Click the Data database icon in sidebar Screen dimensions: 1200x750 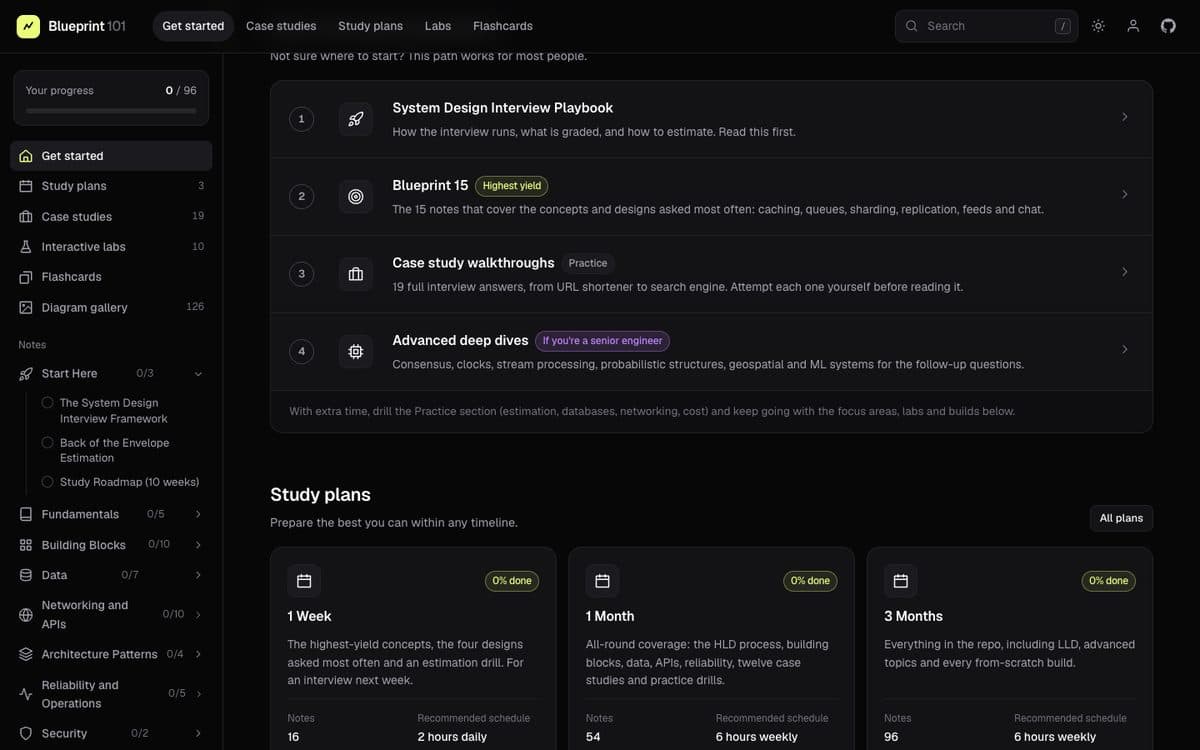26,575
